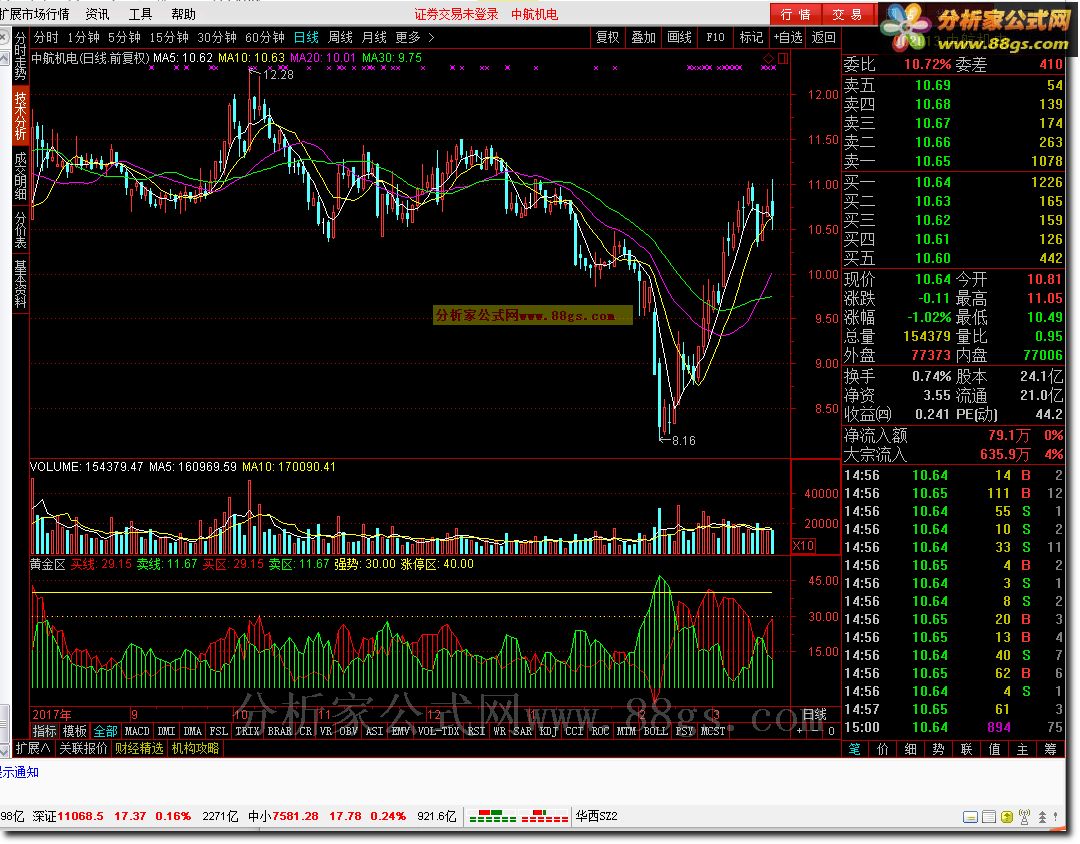The height and width of the screenshot is (844, 1080).
Task: Select 模板 tab at chart bottom
Action: click(74, 731)
